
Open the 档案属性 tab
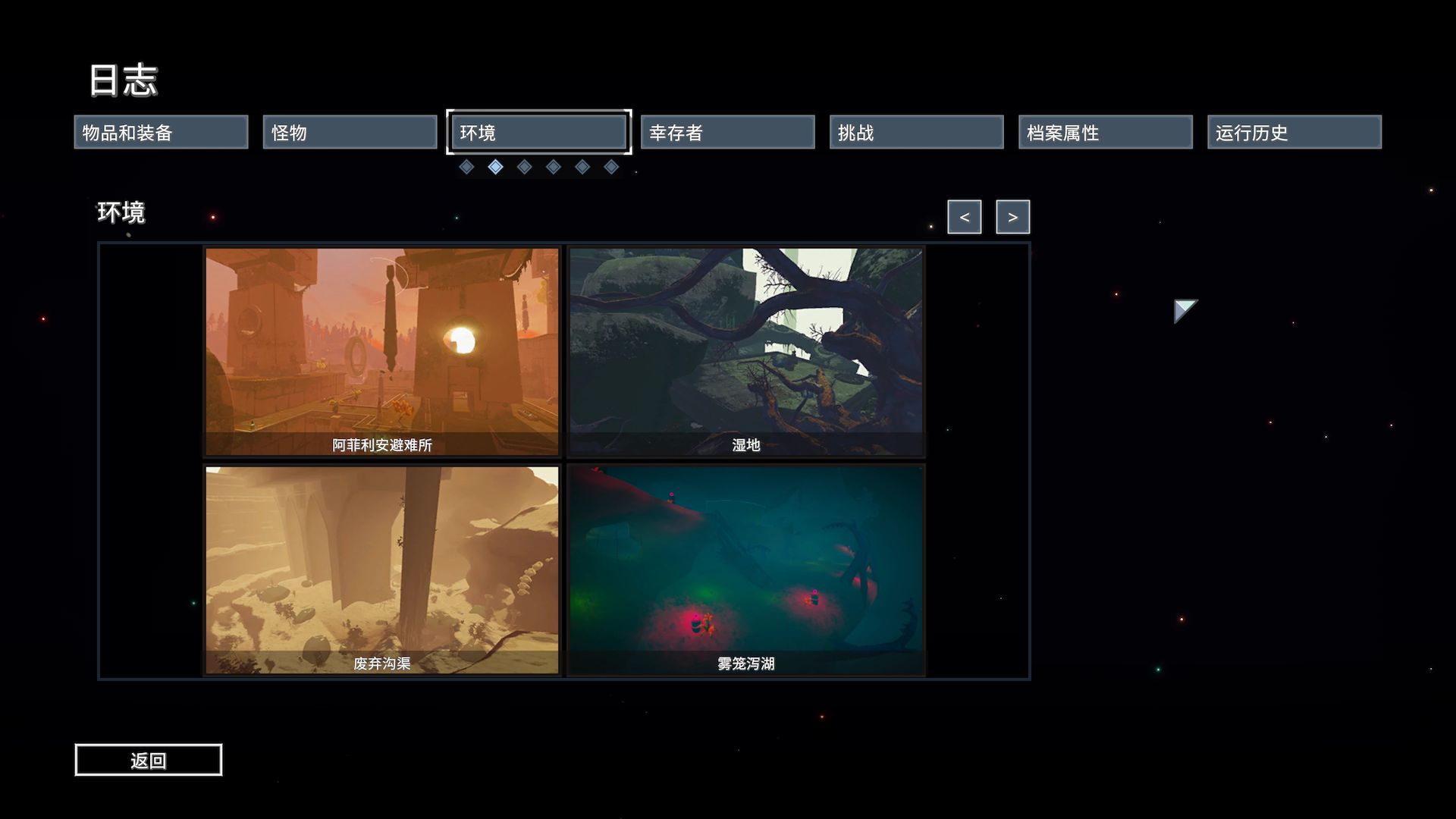pos(1105,133)
